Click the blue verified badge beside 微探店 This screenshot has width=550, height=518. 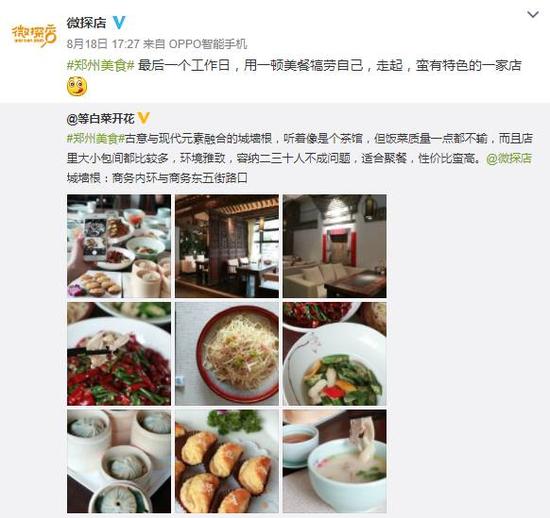[x=119, y=23]
